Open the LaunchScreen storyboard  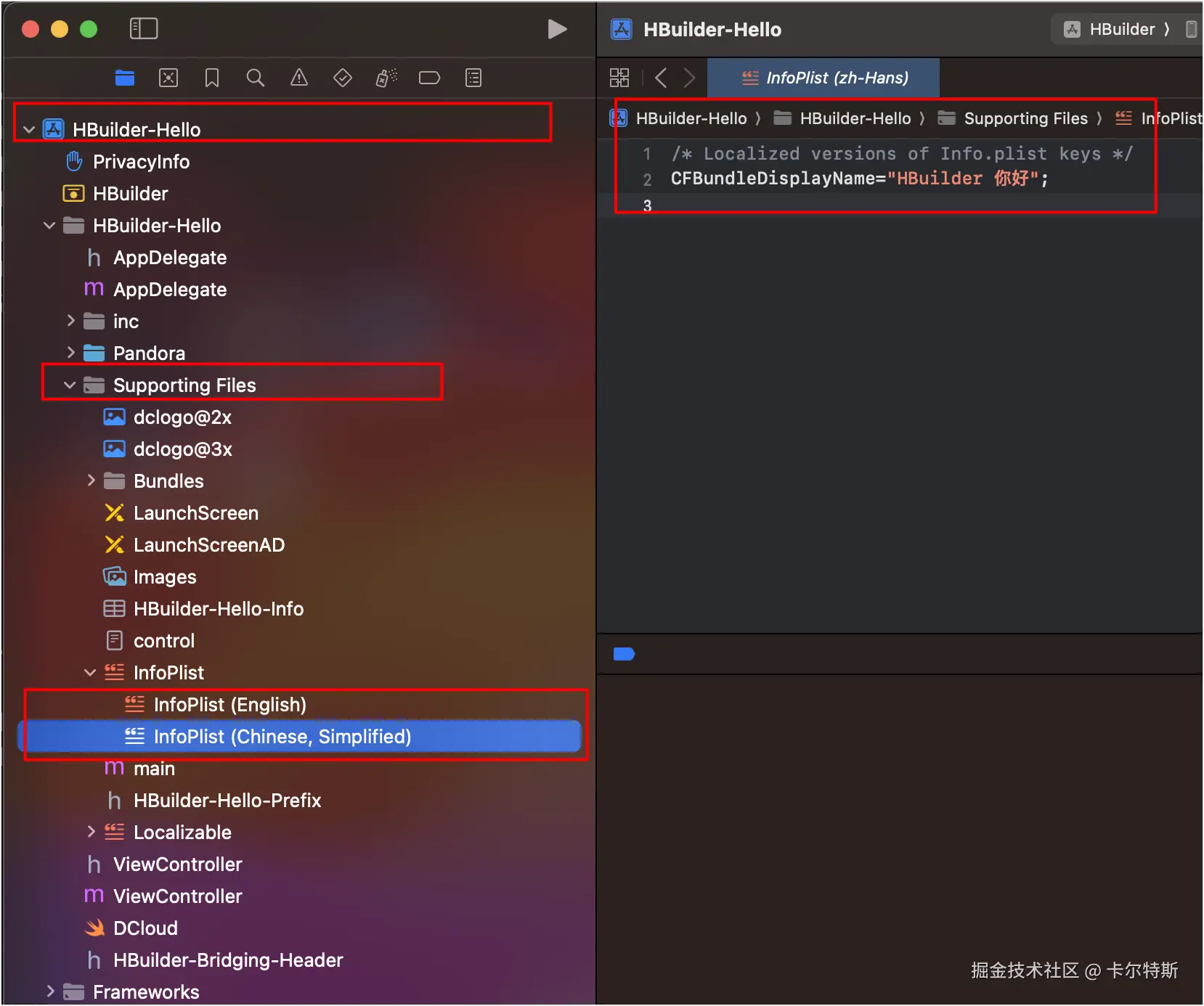(196, 513)
